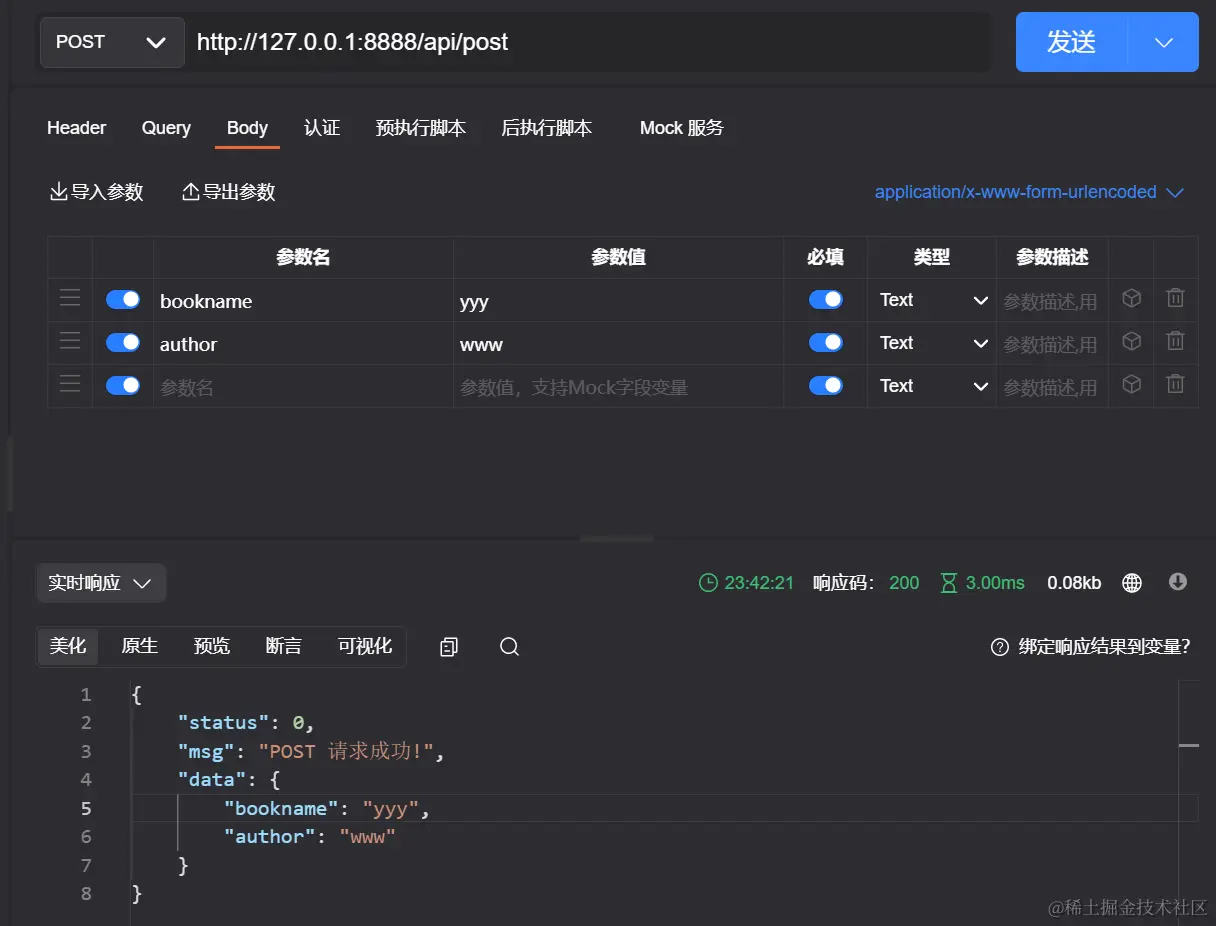Click the drag handle of the empty parameter row
This screenshot has width=1216, height=926.
coord(69,385)
